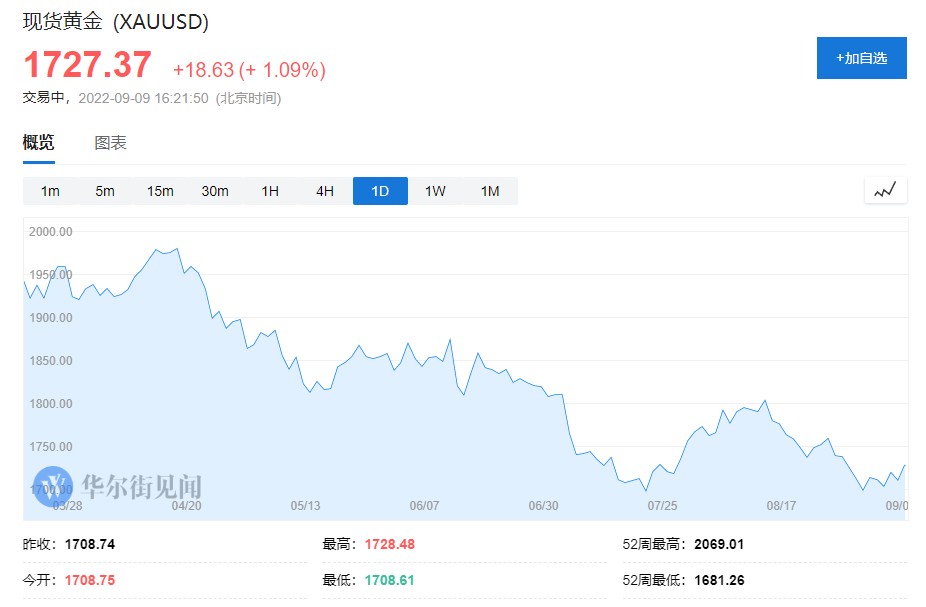The height and width of the screenshot is (607, 926).
Task: Choose the 4H chart interval
Action: 325,191
